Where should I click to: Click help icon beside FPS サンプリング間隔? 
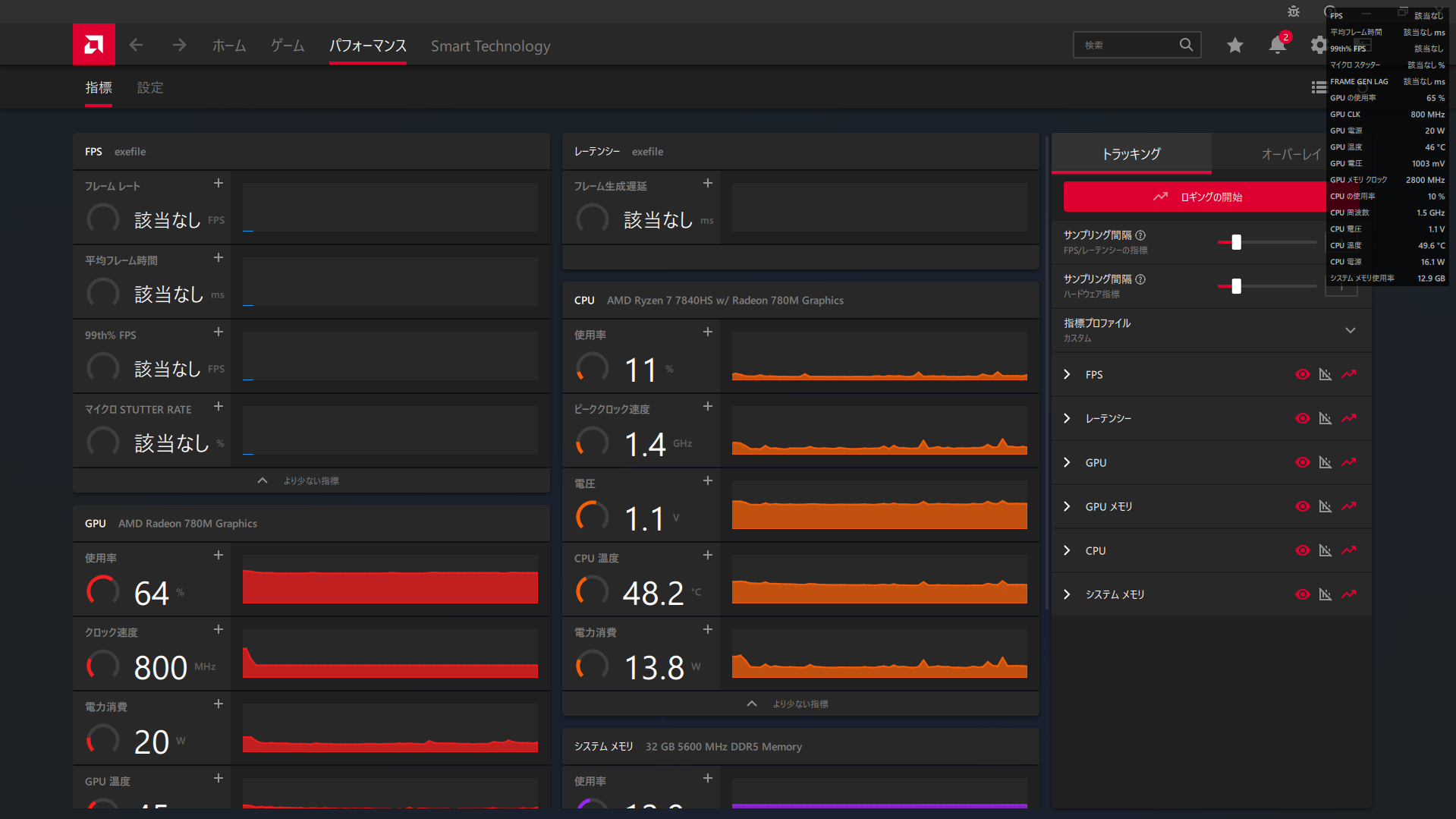[x=1140, y=235]
